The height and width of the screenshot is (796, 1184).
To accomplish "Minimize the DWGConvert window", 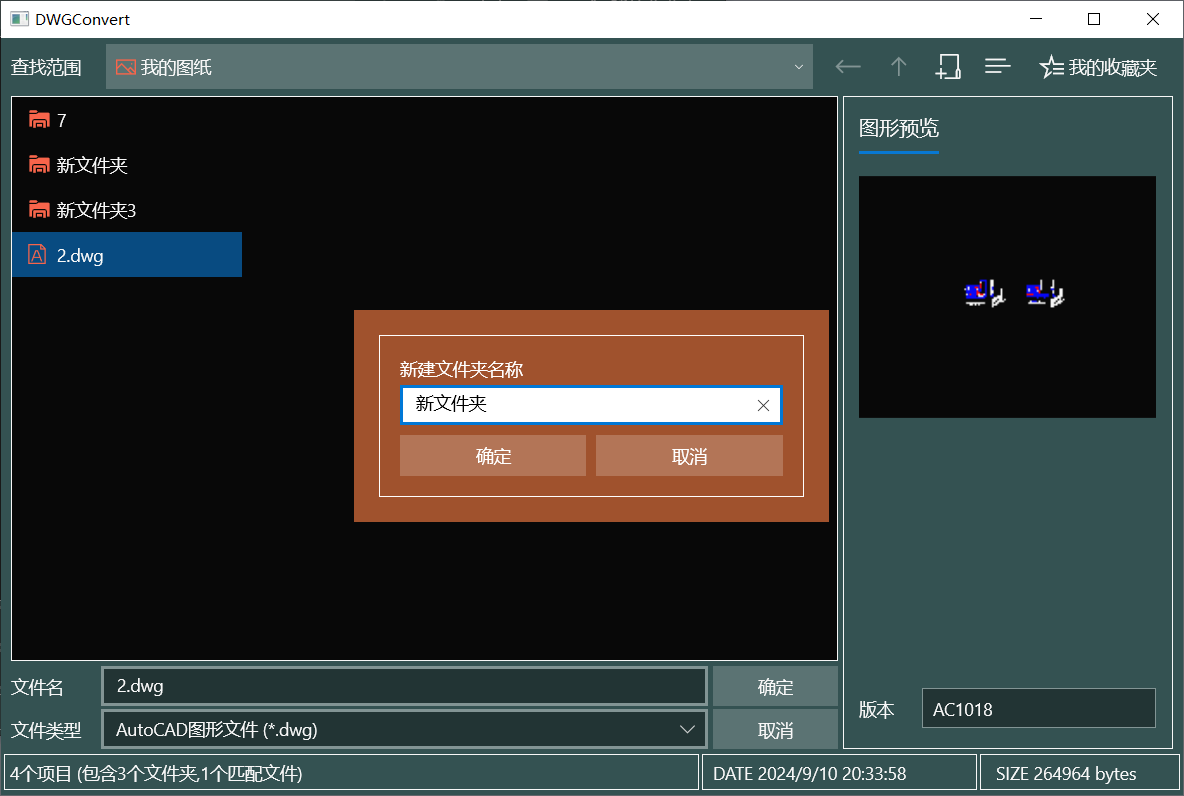I will click(1036, 19).
